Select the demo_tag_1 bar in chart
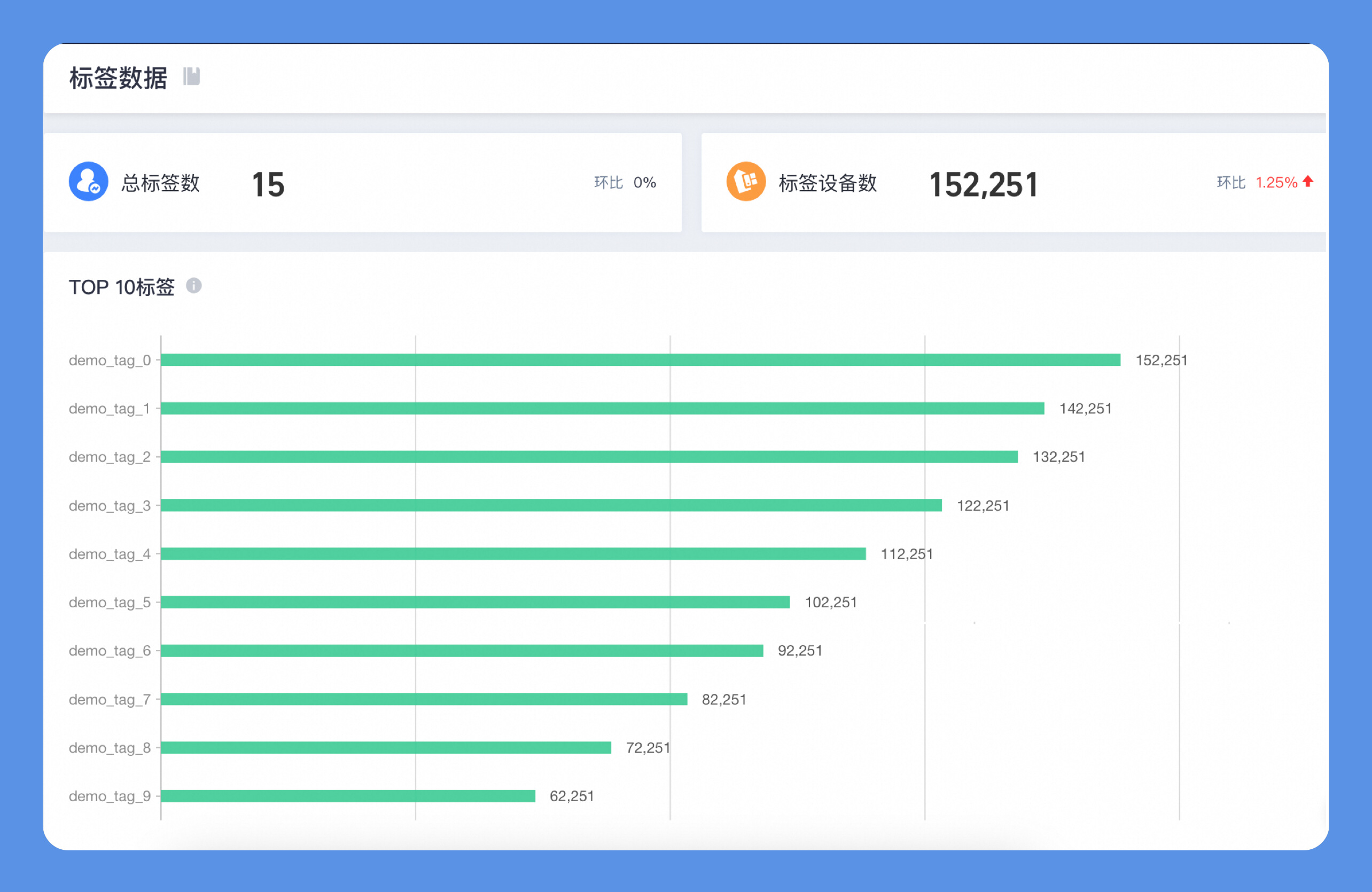 [603, 409]
